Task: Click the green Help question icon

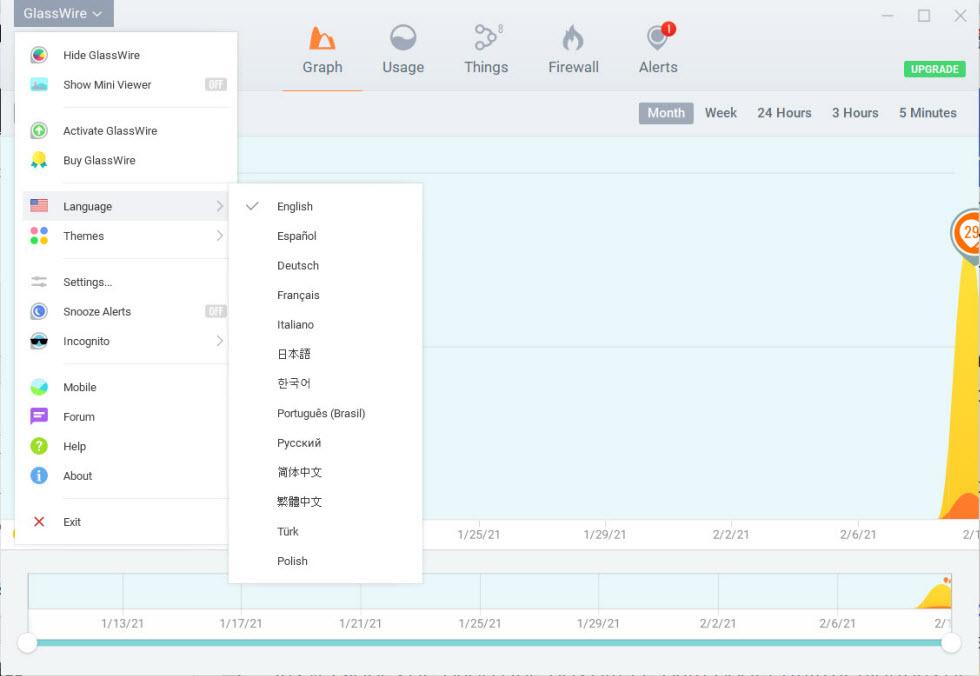Action: [39, 446]
